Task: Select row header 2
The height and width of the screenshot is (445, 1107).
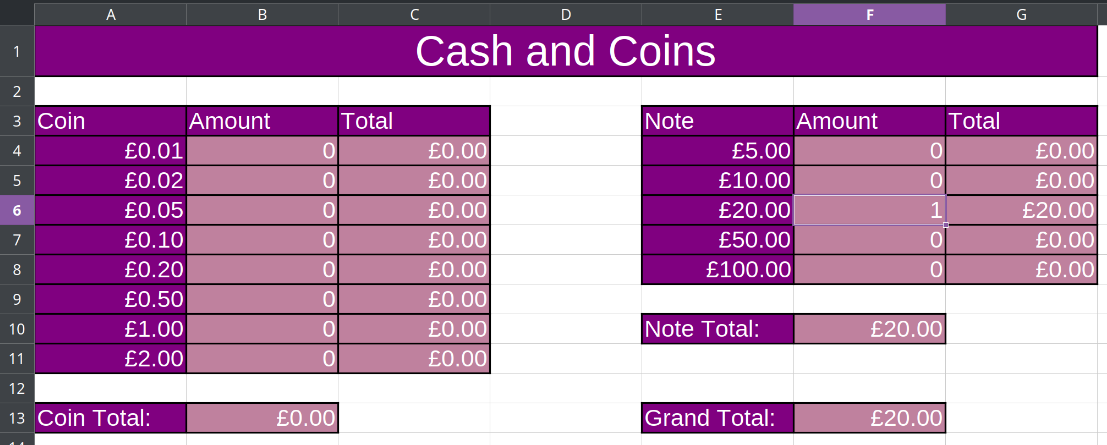Action: tap(17, 91)
